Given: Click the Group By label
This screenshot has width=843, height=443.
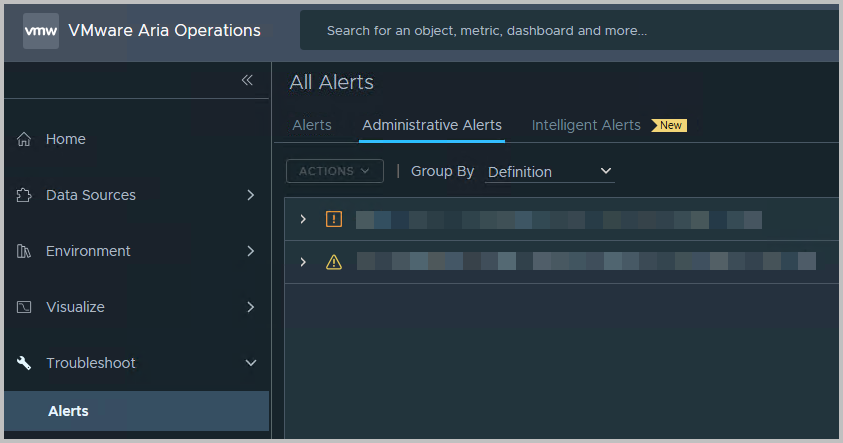Looking at the screenshot, I should point(442,171).
